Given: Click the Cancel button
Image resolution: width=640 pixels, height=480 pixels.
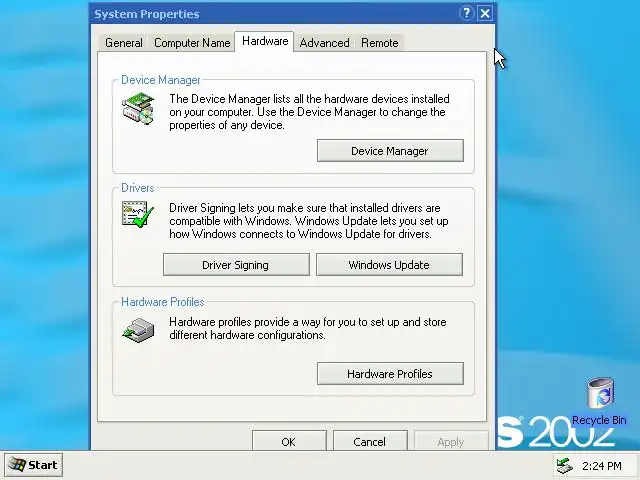Looking at the screenshot, I should click(x=370, y=441).
